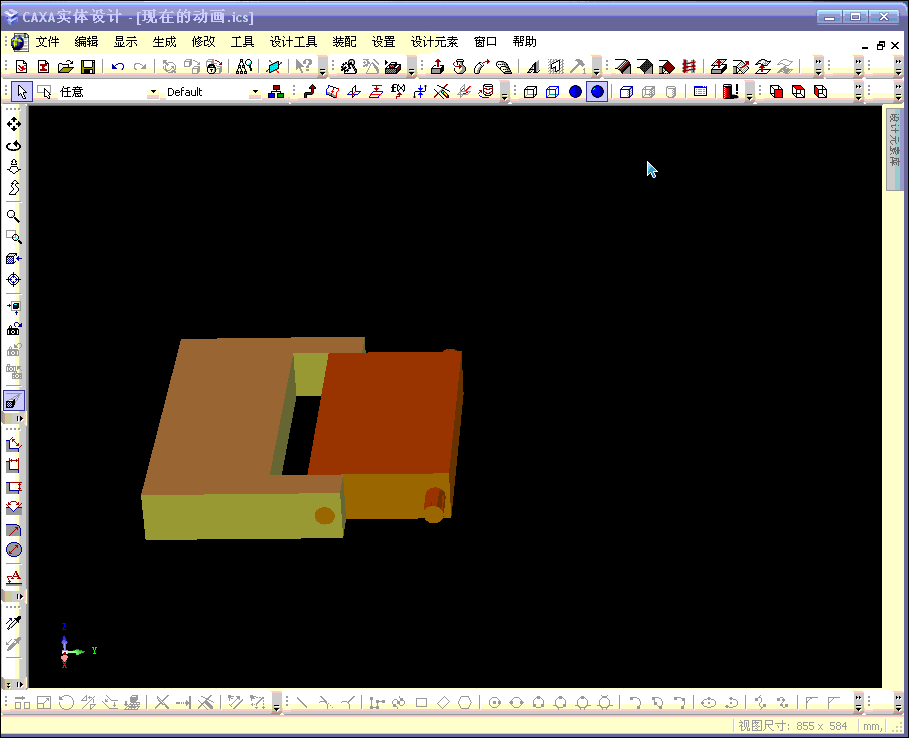Expand toolbar options arrow after hammer icon

tap(596, 68)
